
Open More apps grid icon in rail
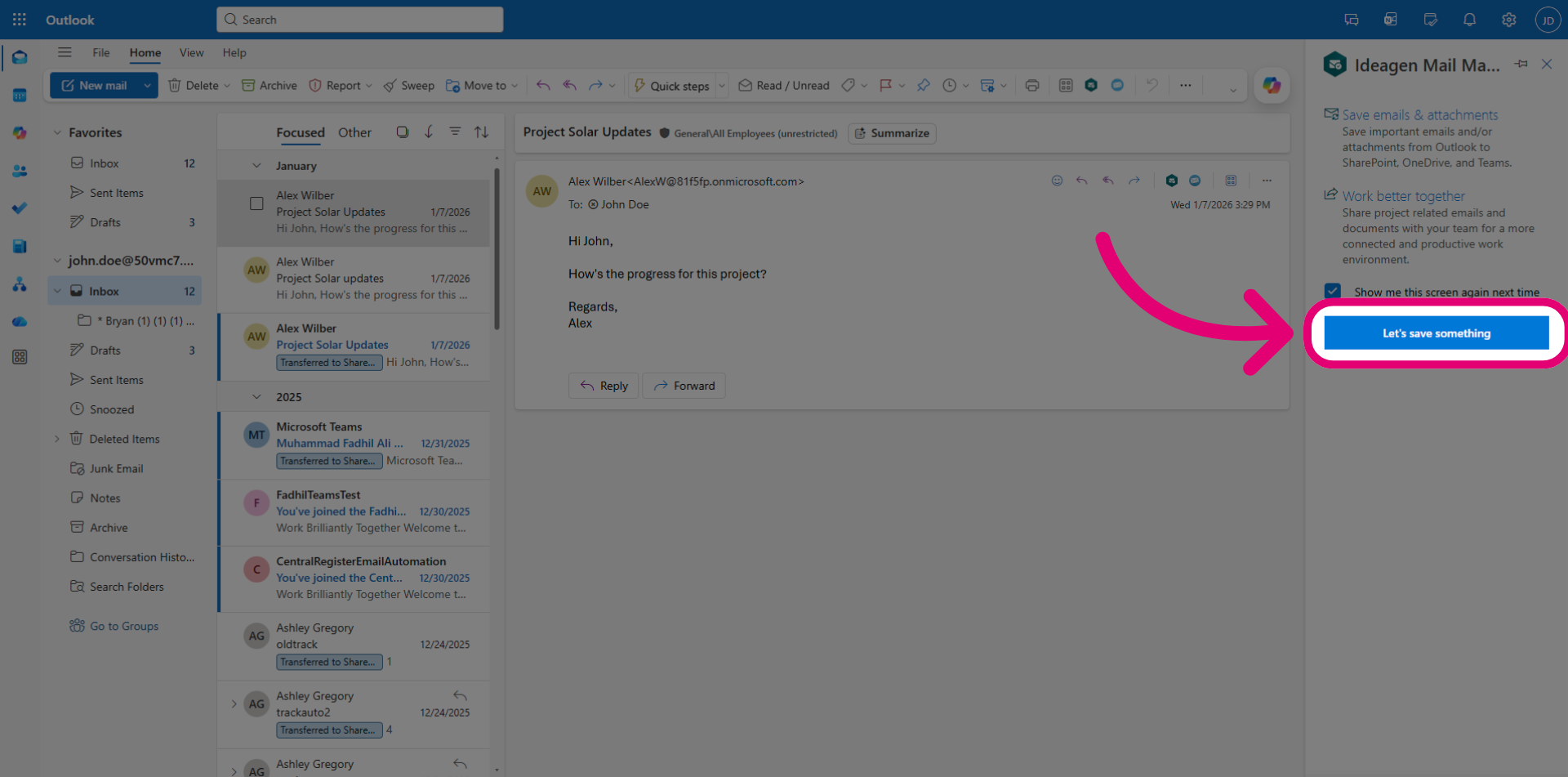click(20, 357)
